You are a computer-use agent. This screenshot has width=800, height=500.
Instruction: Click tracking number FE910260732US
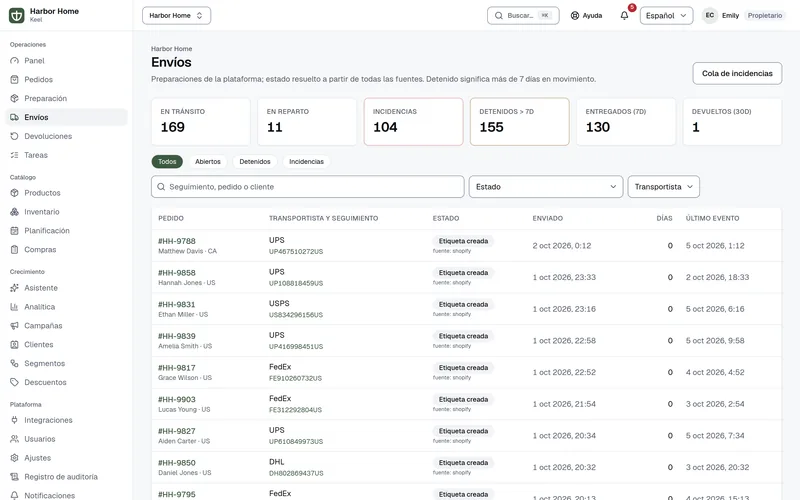pyautogui.click(x=295, y=378)
